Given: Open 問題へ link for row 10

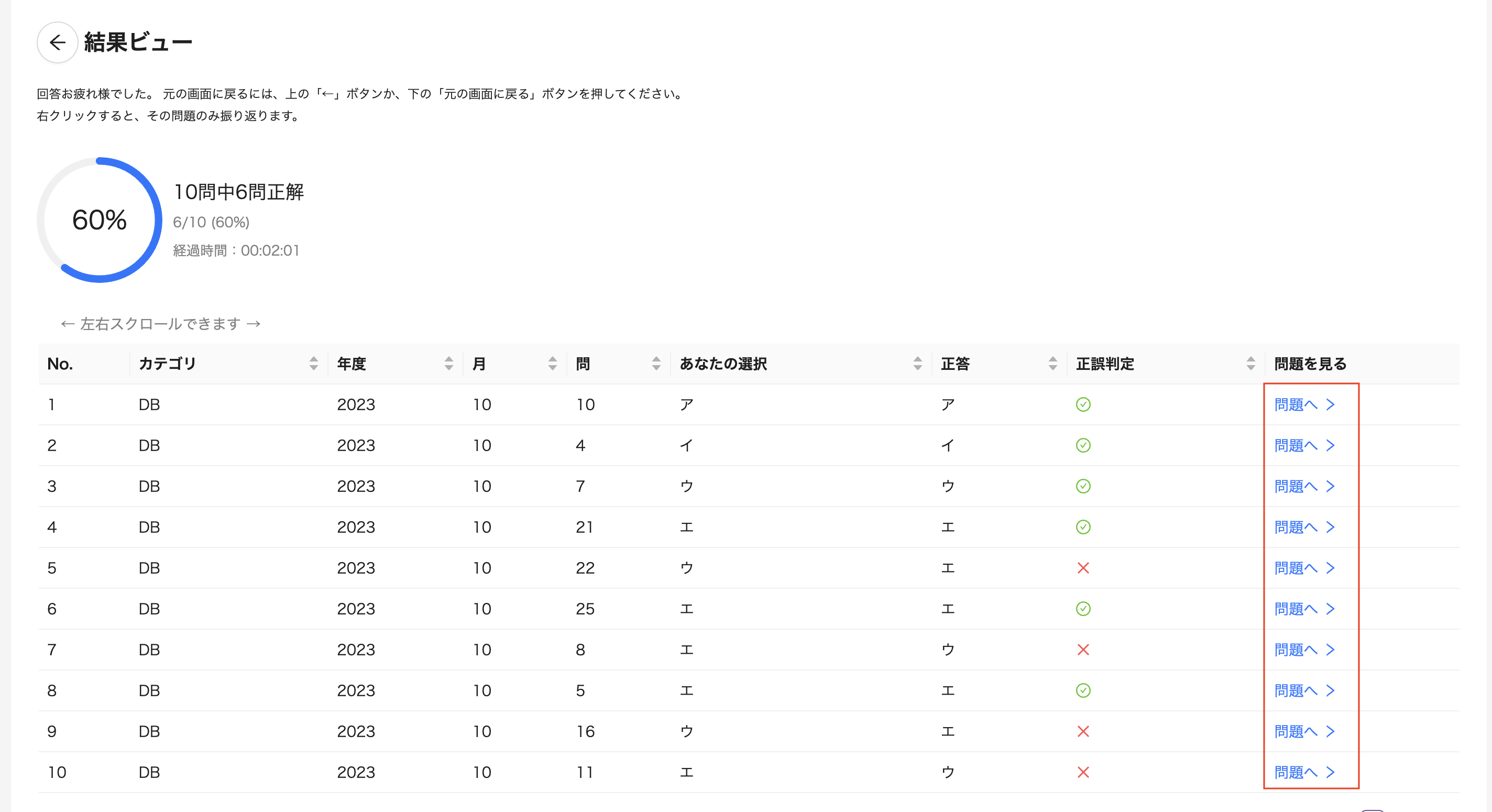Looking at the screenshot, I should click(1303, 772).
